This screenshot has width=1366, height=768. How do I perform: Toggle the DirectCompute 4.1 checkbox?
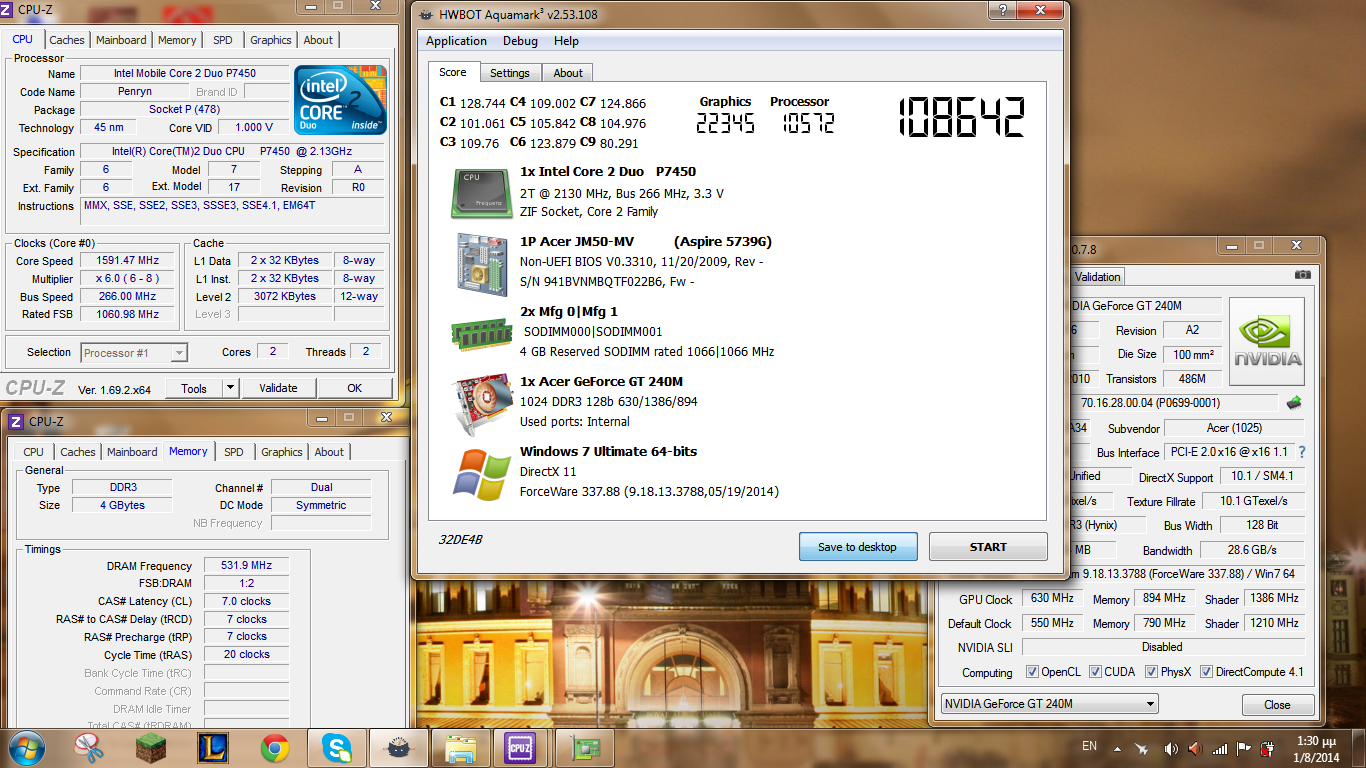pyautogui.click(x=1206, y=672)
